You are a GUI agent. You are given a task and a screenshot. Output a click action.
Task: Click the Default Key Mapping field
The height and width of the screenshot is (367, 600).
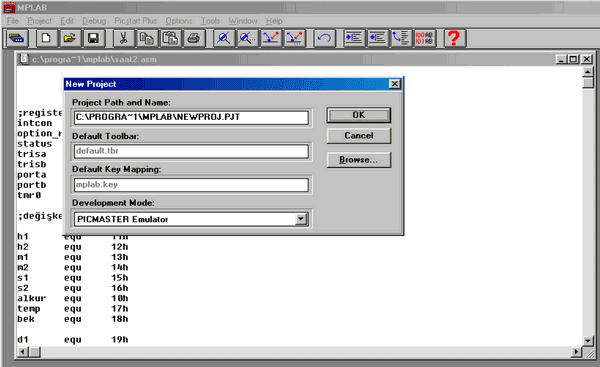[191, 185]
